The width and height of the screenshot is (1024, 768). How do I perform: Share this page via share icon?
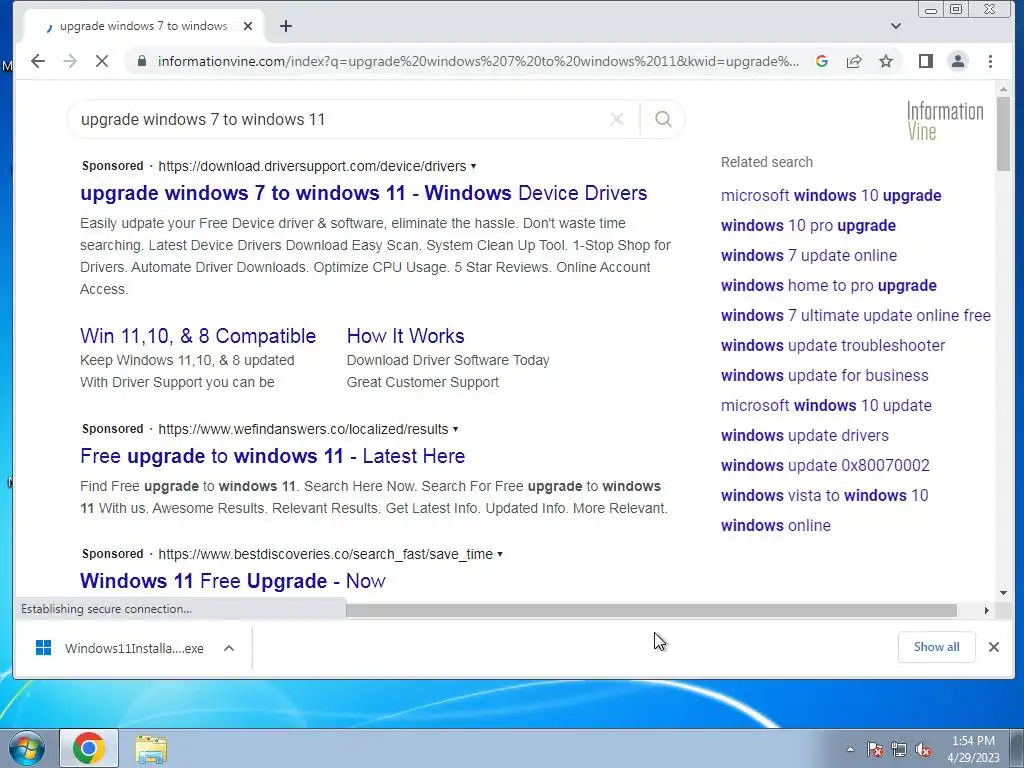(854, 61)
